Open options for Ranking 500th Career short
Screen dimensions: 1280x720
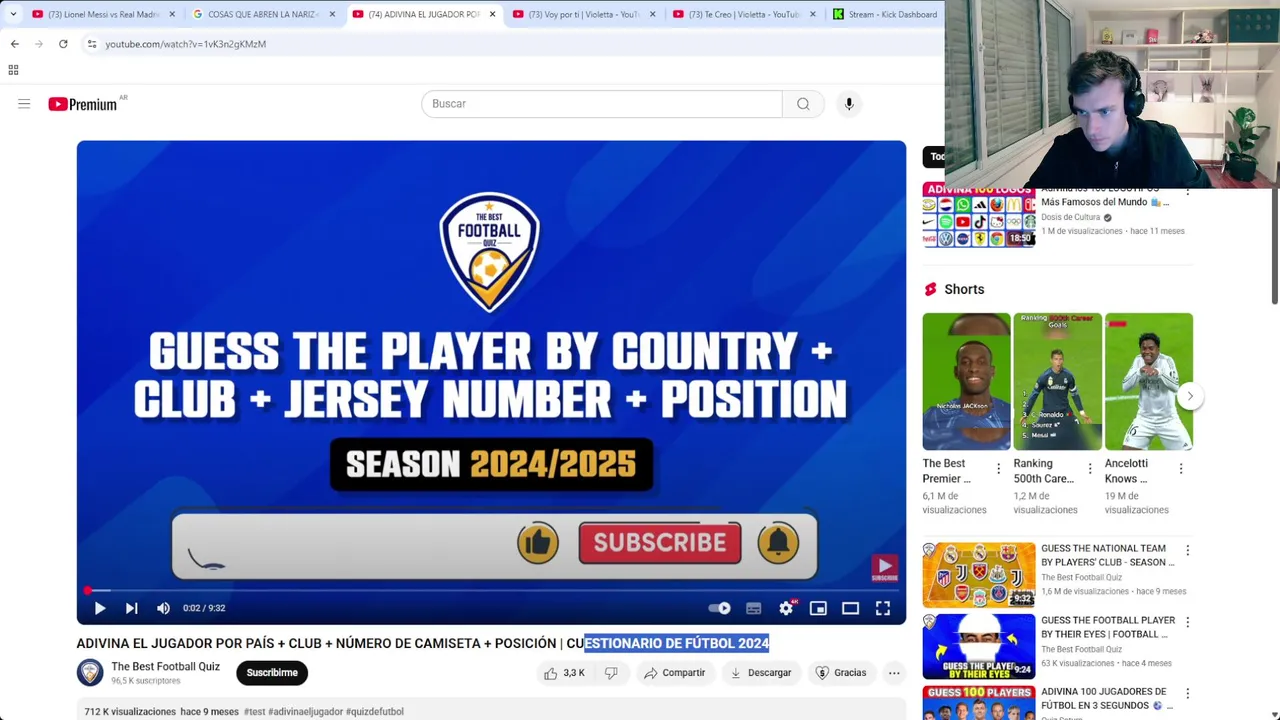pos(1089,469)
